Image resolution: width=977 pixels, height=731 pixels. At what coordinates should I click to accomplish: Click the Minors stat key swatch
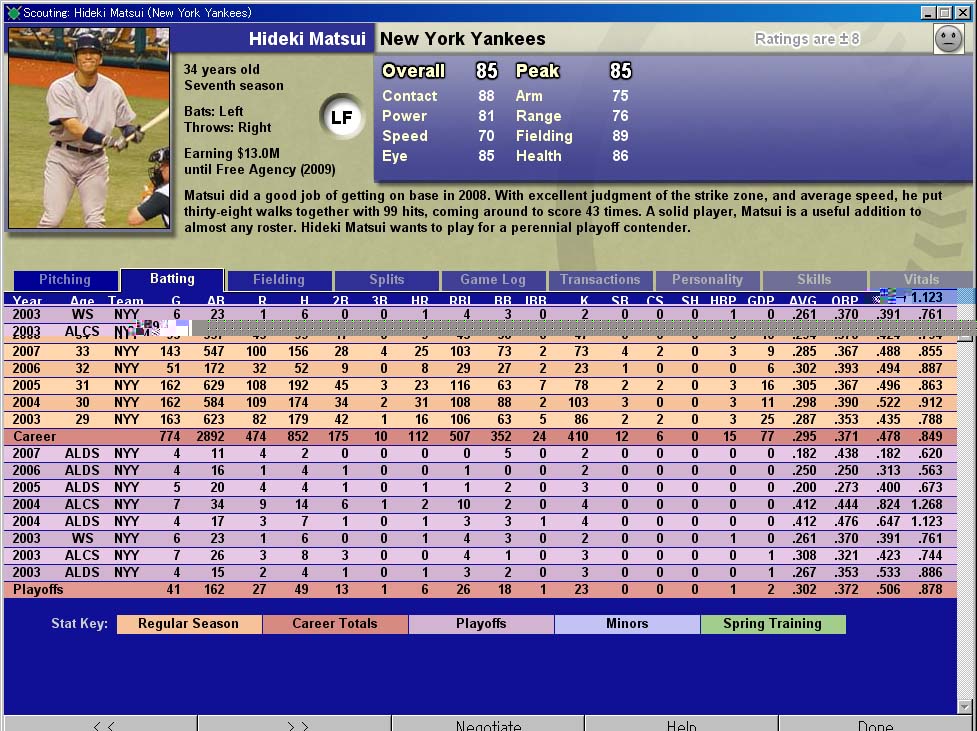click(x=627, y=624)
